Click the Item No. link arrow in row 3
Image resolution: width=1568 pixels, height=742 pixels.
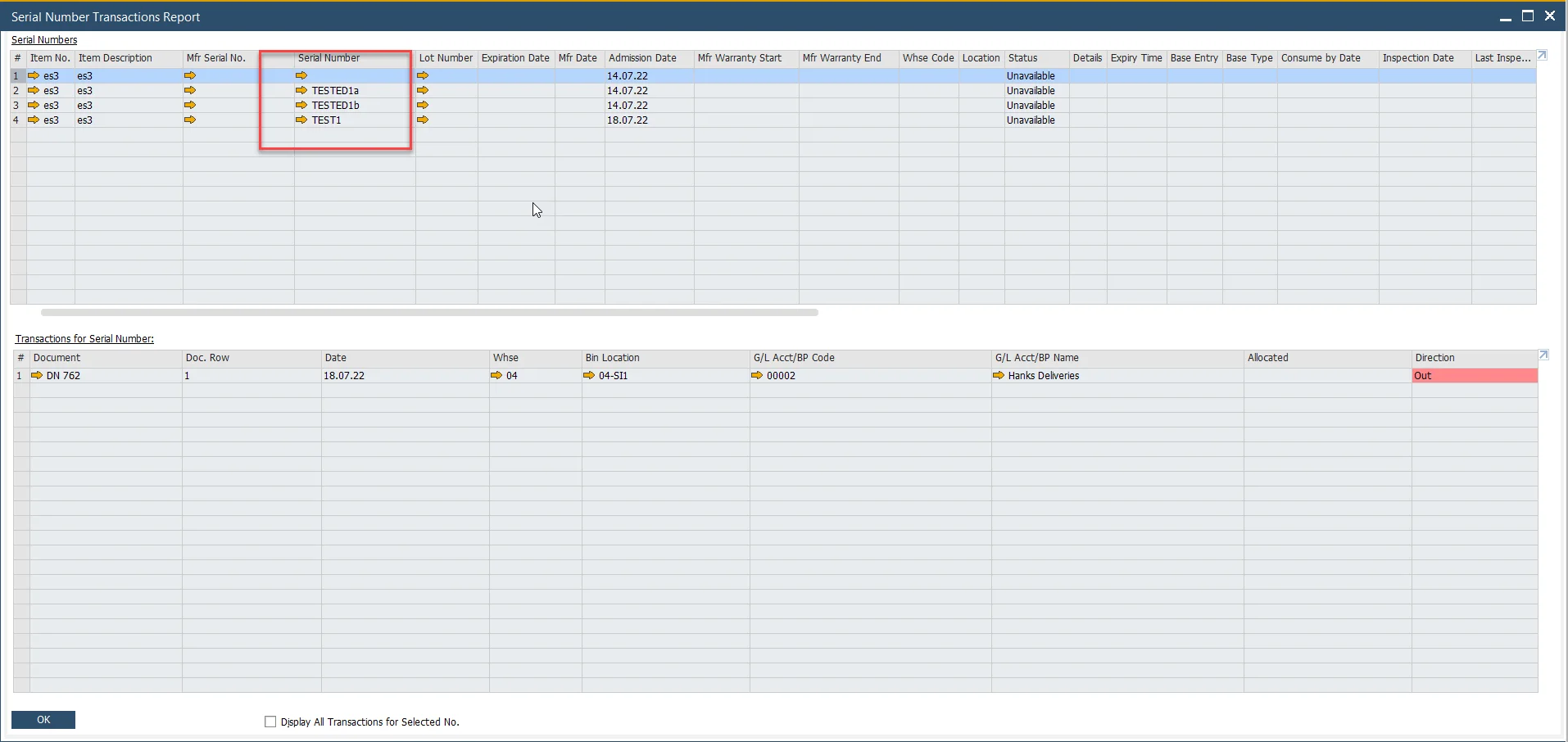(33, 105)
